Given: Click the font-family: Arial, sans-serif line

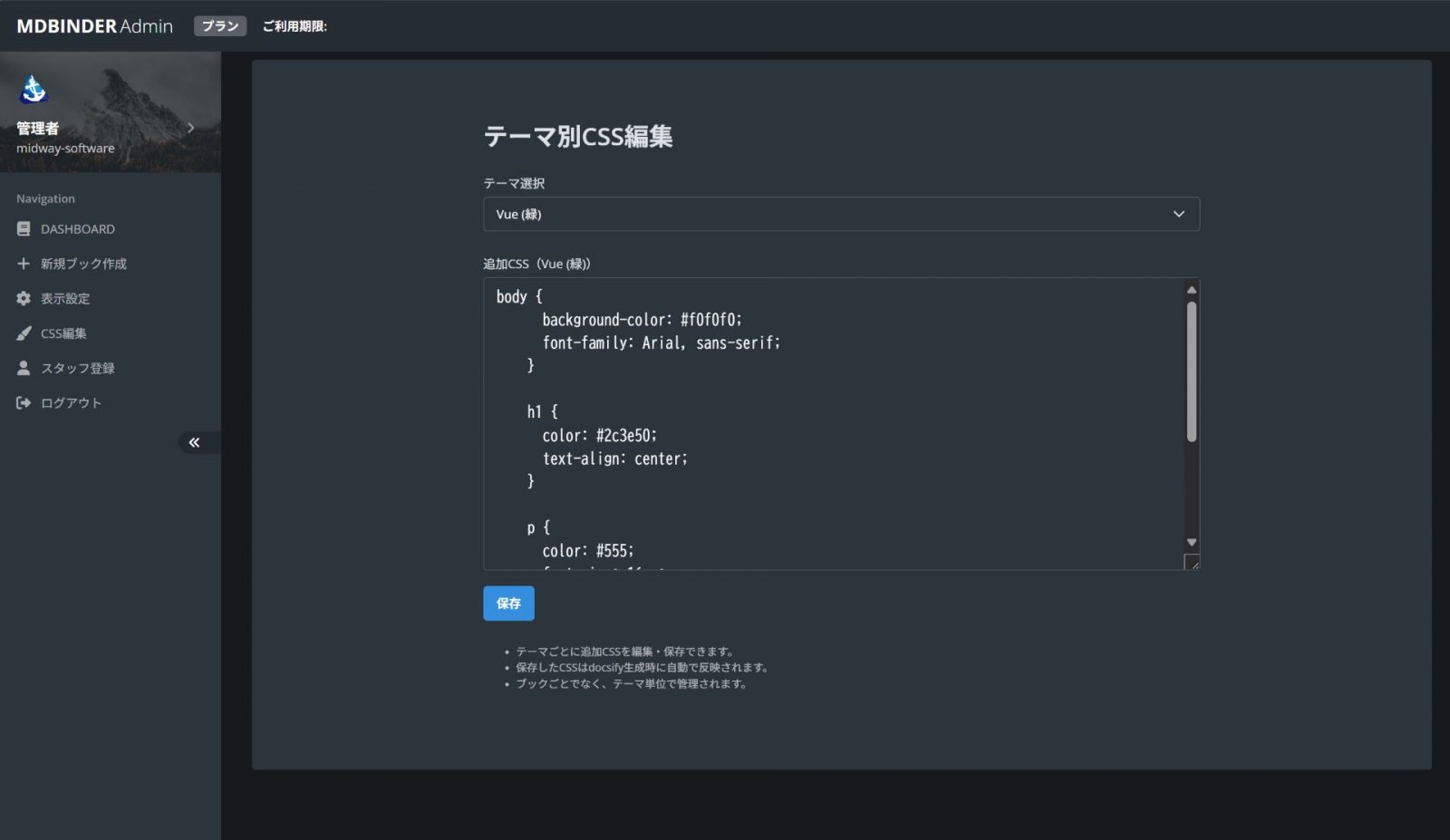Looking at the screenshot, I should 661,343.
